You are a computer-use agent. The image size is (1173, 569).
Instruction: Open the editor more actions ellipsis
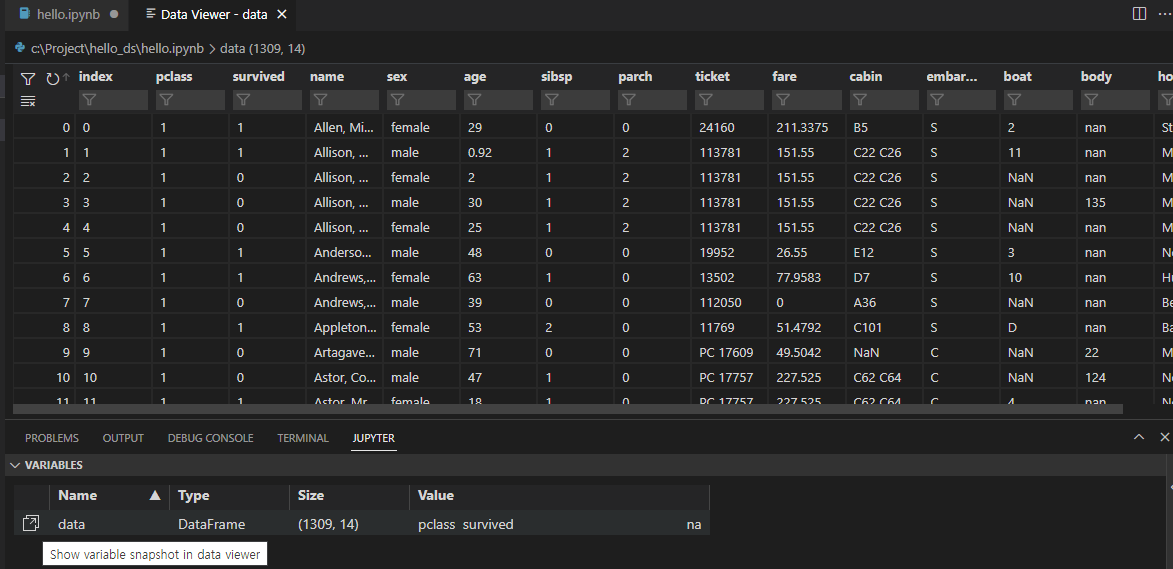click(1164, 14)
